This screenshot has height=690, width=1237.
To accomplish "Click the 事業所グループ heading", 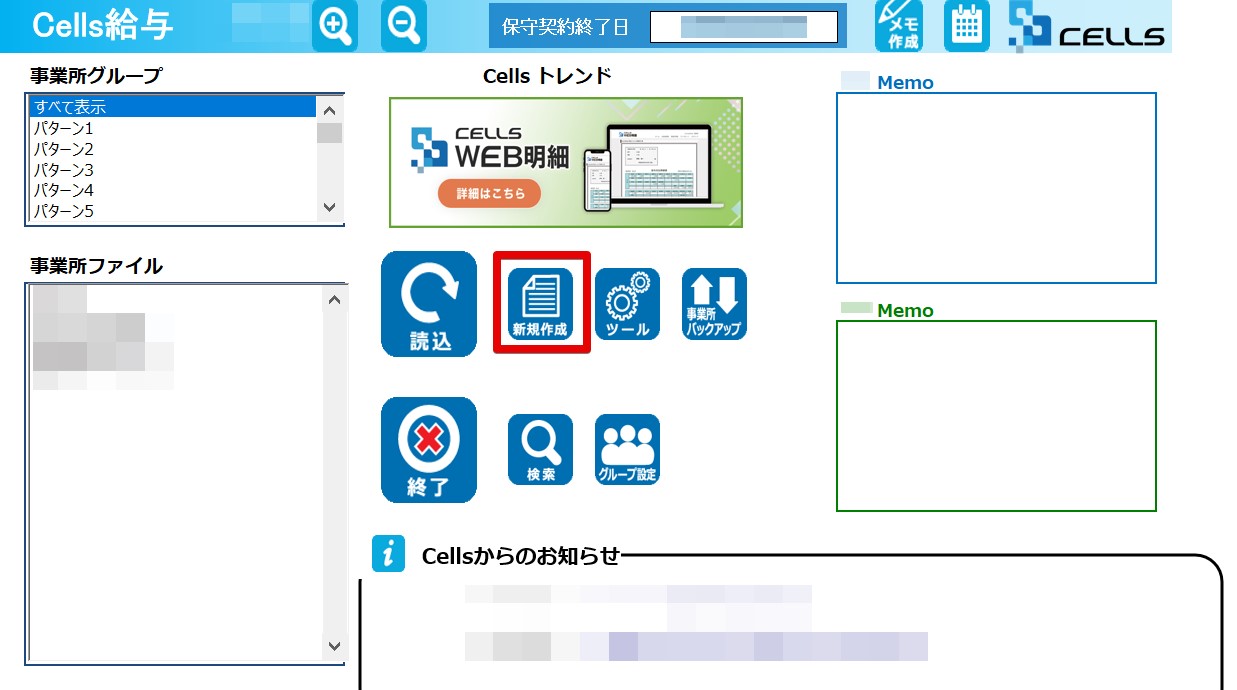I will coord(96,75).
